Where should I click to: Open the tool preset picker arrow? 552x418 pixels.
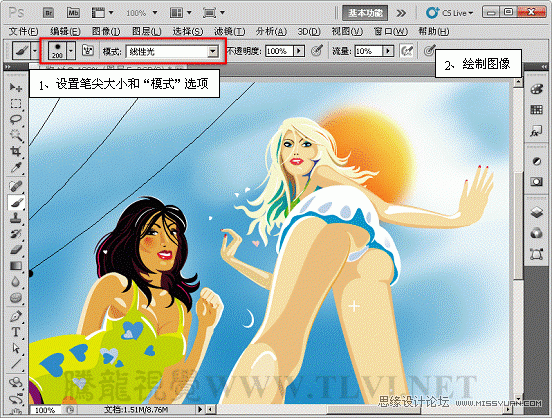(x=34, y=51)
